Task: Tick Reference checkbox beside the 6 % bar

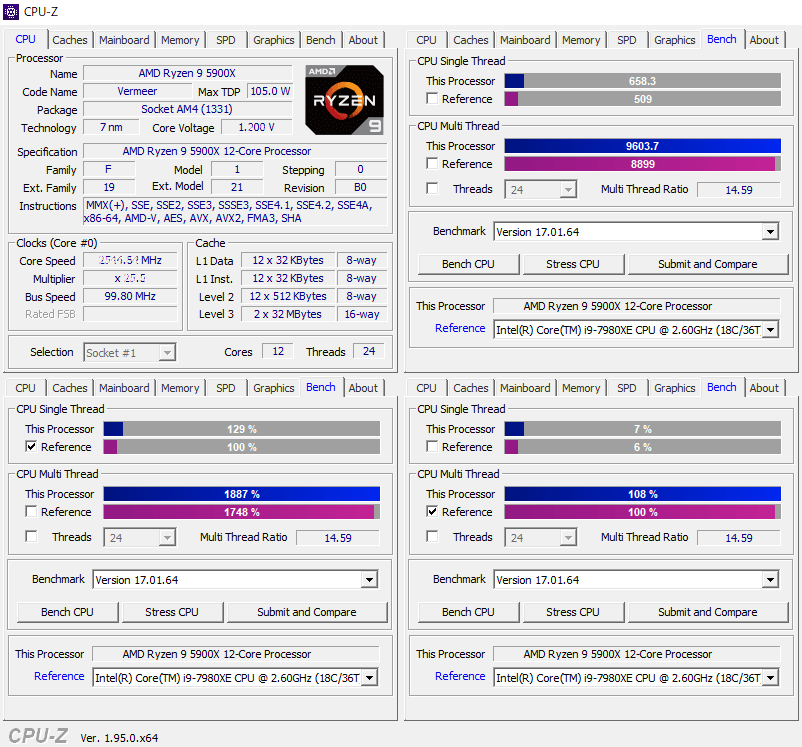Action: (432, 446)
